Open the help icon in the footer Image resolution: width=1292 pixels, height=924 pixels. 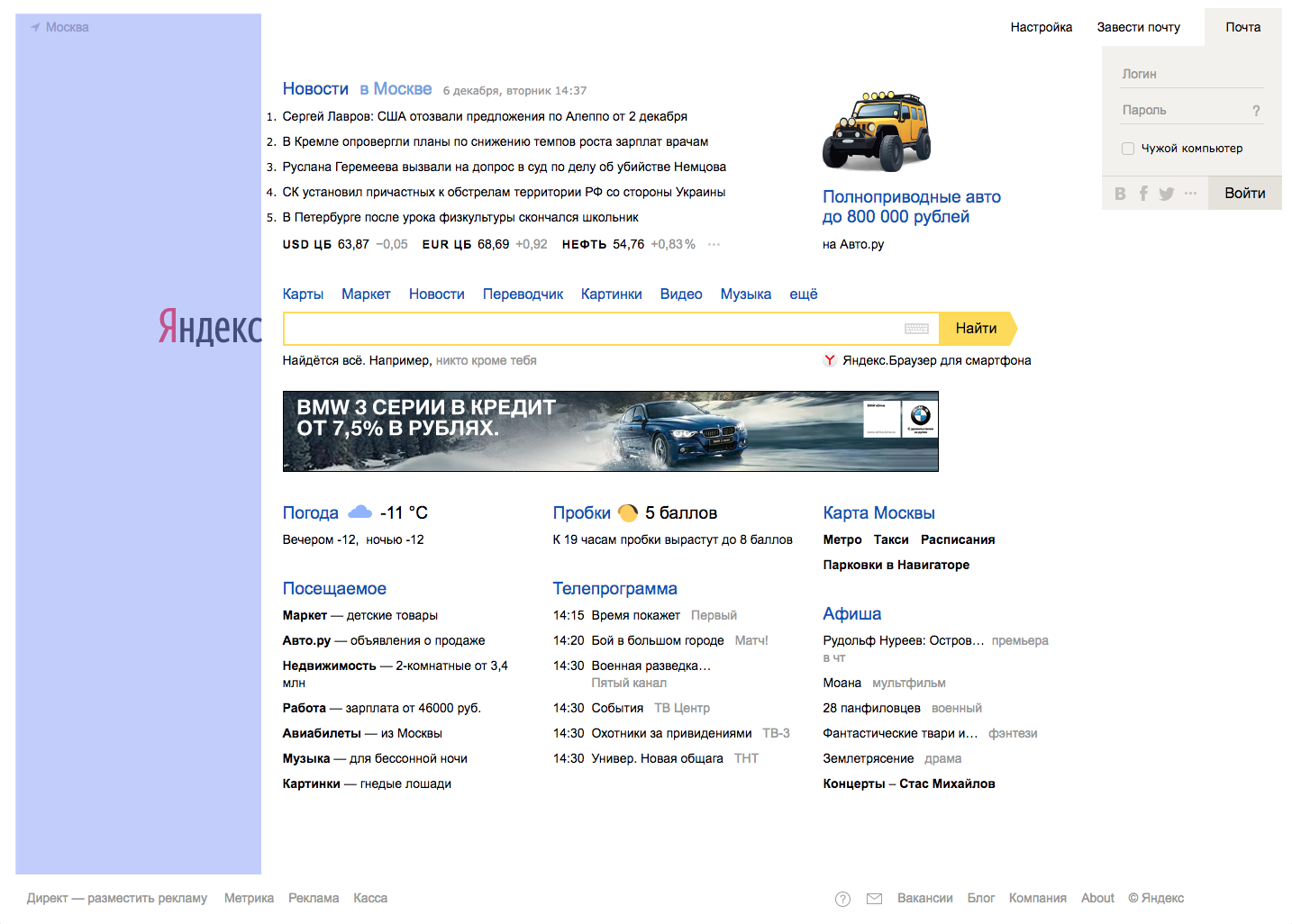click(x=842, y=899)
